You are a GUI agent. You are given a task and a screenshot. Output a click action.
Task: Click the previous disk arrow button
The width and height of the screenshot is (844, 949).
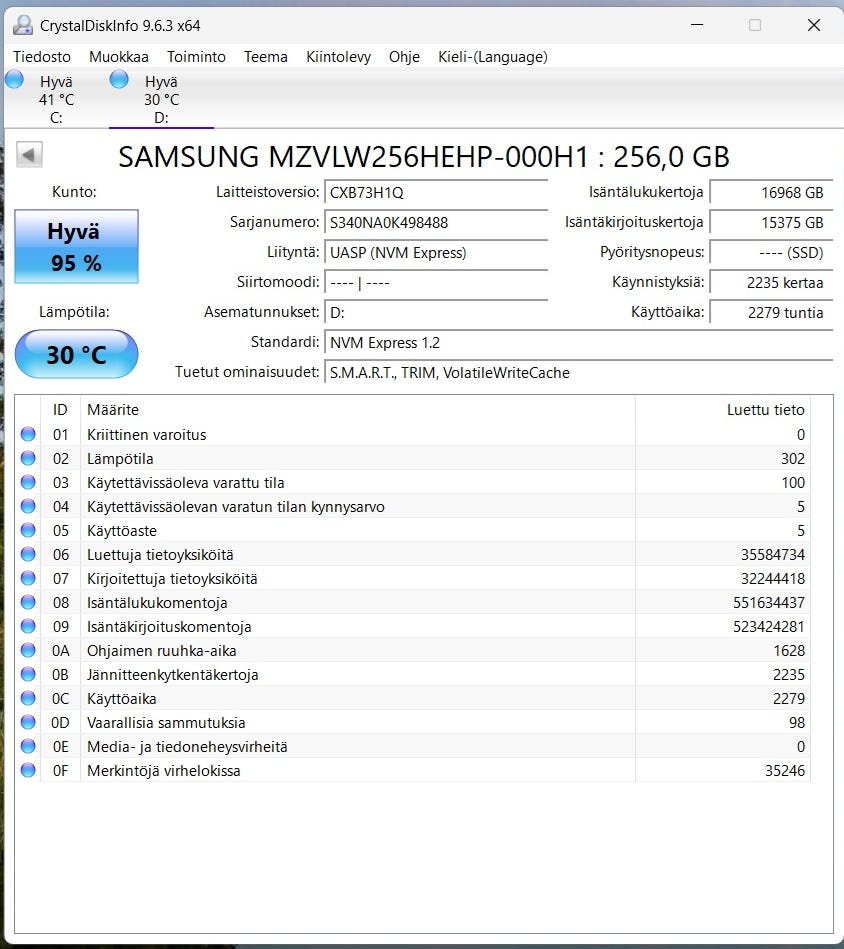pos(29,155)
